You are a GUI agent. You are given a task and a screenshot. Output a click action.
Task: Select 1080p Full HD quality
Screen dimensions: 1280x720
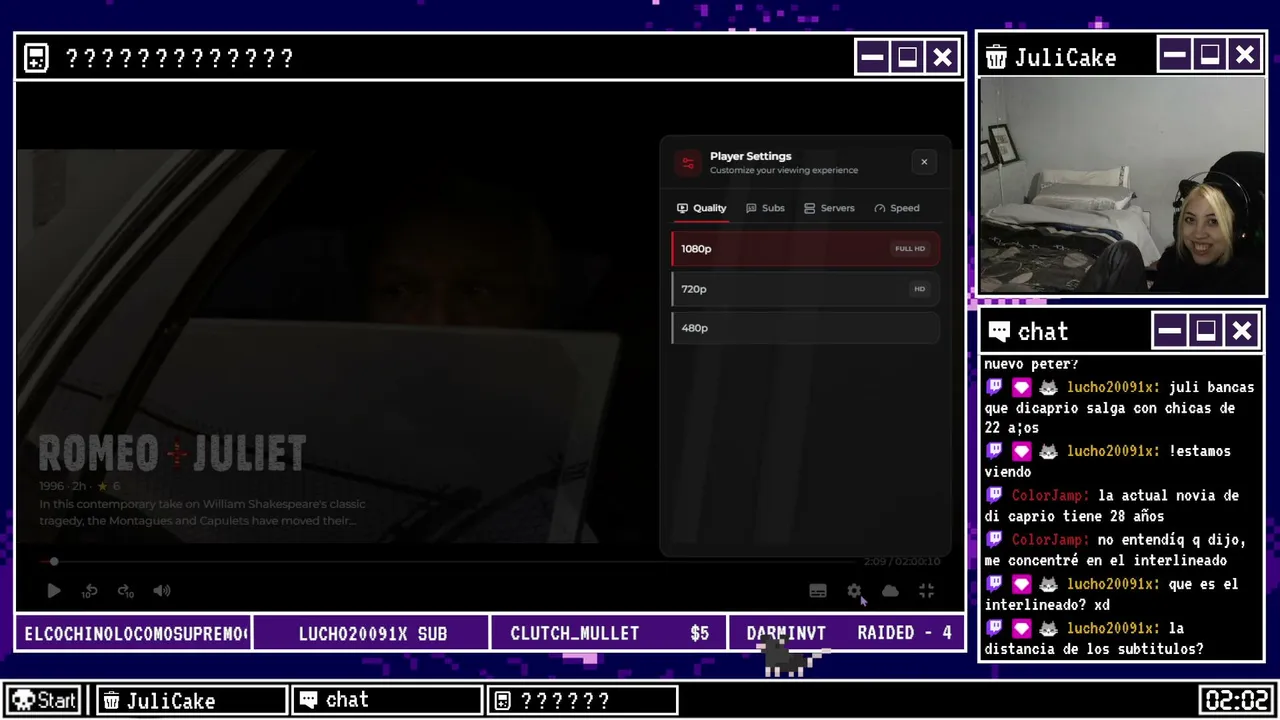click(805, 249)
